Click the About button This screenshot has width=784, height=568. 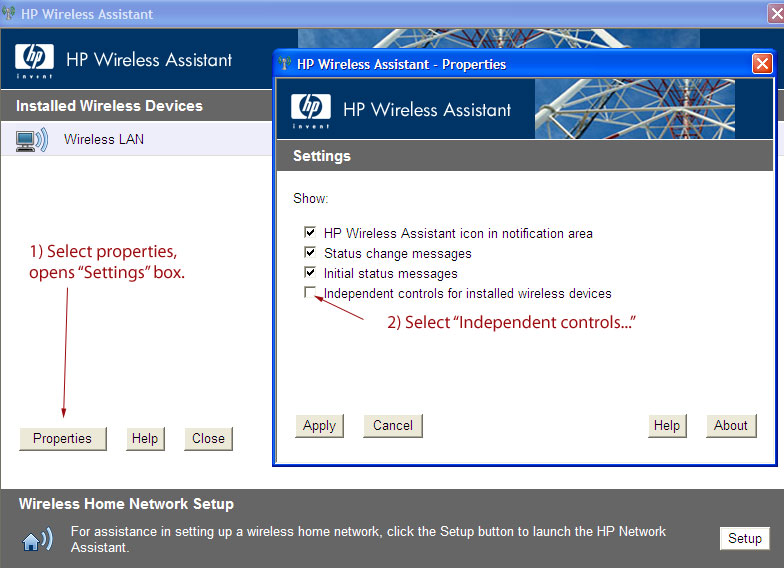731,426
